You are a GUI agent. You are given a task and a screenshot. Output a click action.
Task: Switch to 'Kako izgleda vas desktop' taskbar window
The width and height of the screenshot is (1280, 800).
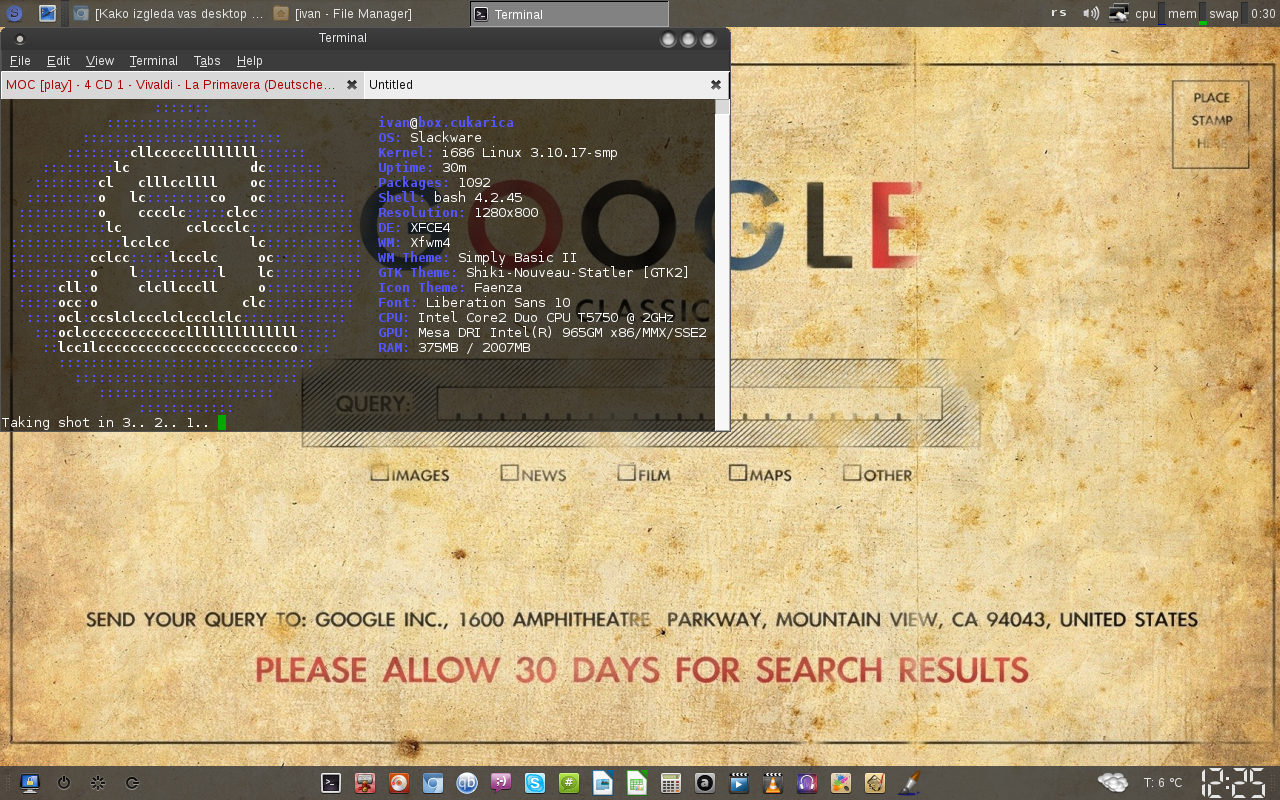[x=168, y=14]
